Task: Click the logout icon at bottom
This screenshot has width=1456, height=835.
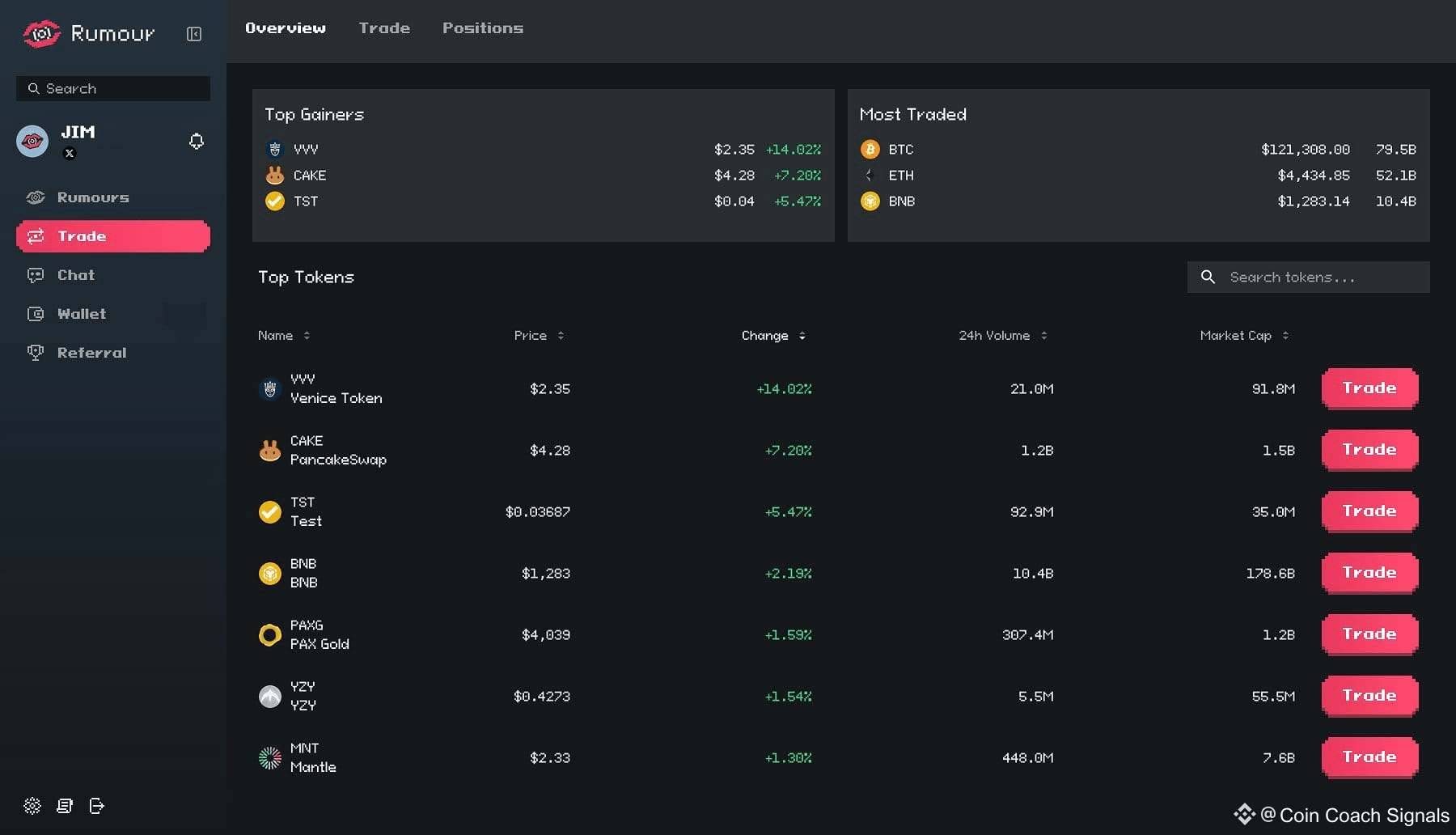Action: pyautogui.click(x=97, y=806)
